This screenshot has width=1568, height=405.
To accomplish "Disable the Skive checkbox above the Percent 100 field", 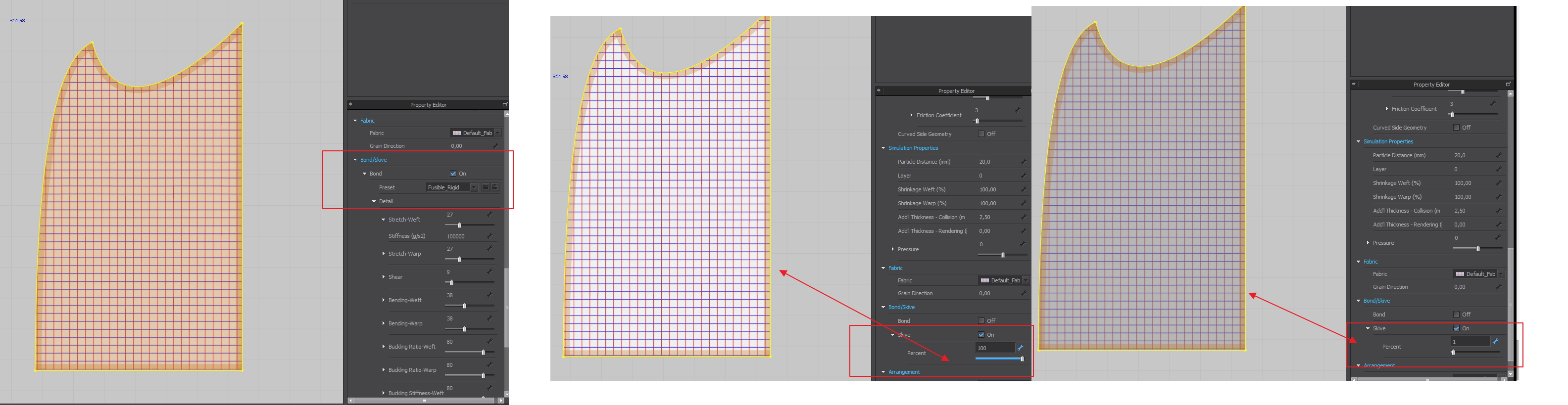I will point(981,334).
